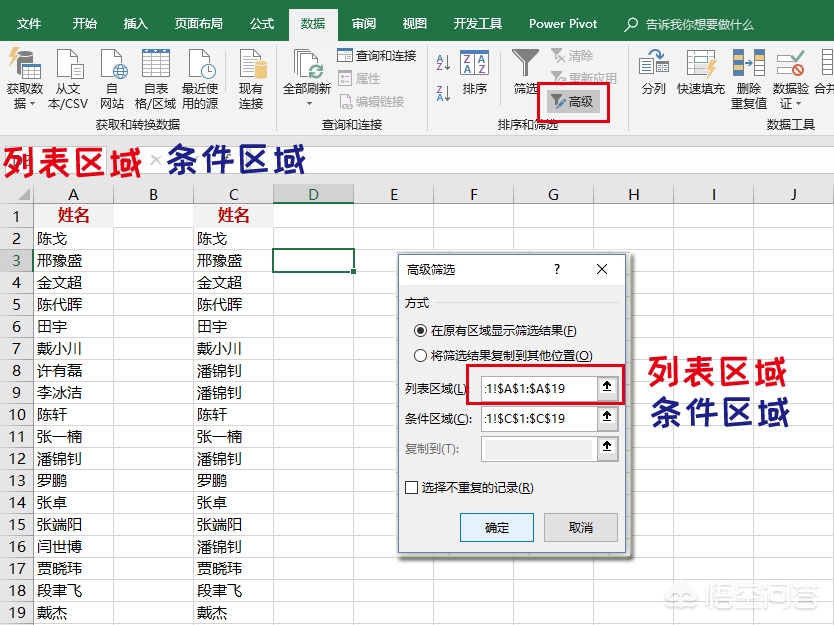Collapse dialog via 列表区域 range selector arrow

click(x=607, y=388)
